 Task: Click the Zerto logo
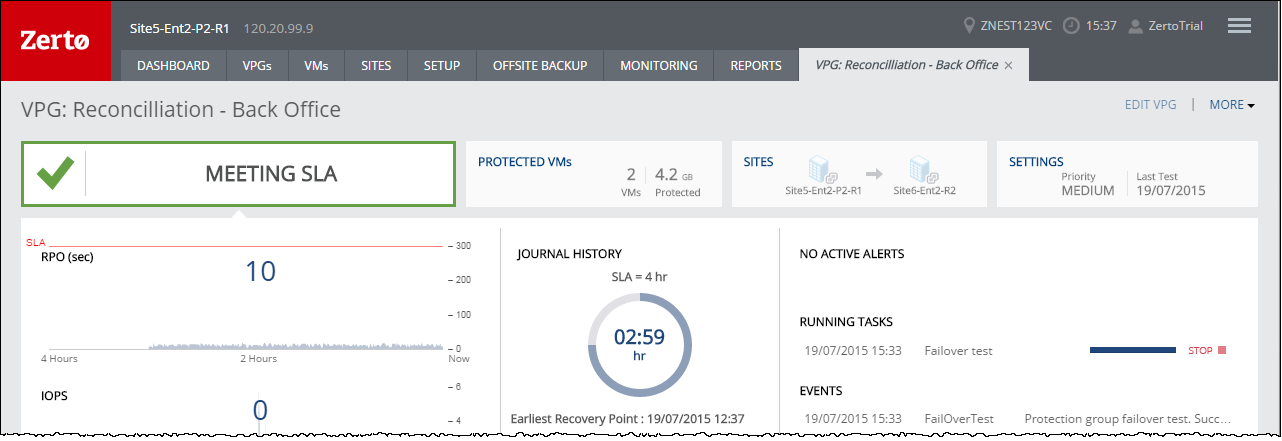pyautogui.click(x=56, y=41)
